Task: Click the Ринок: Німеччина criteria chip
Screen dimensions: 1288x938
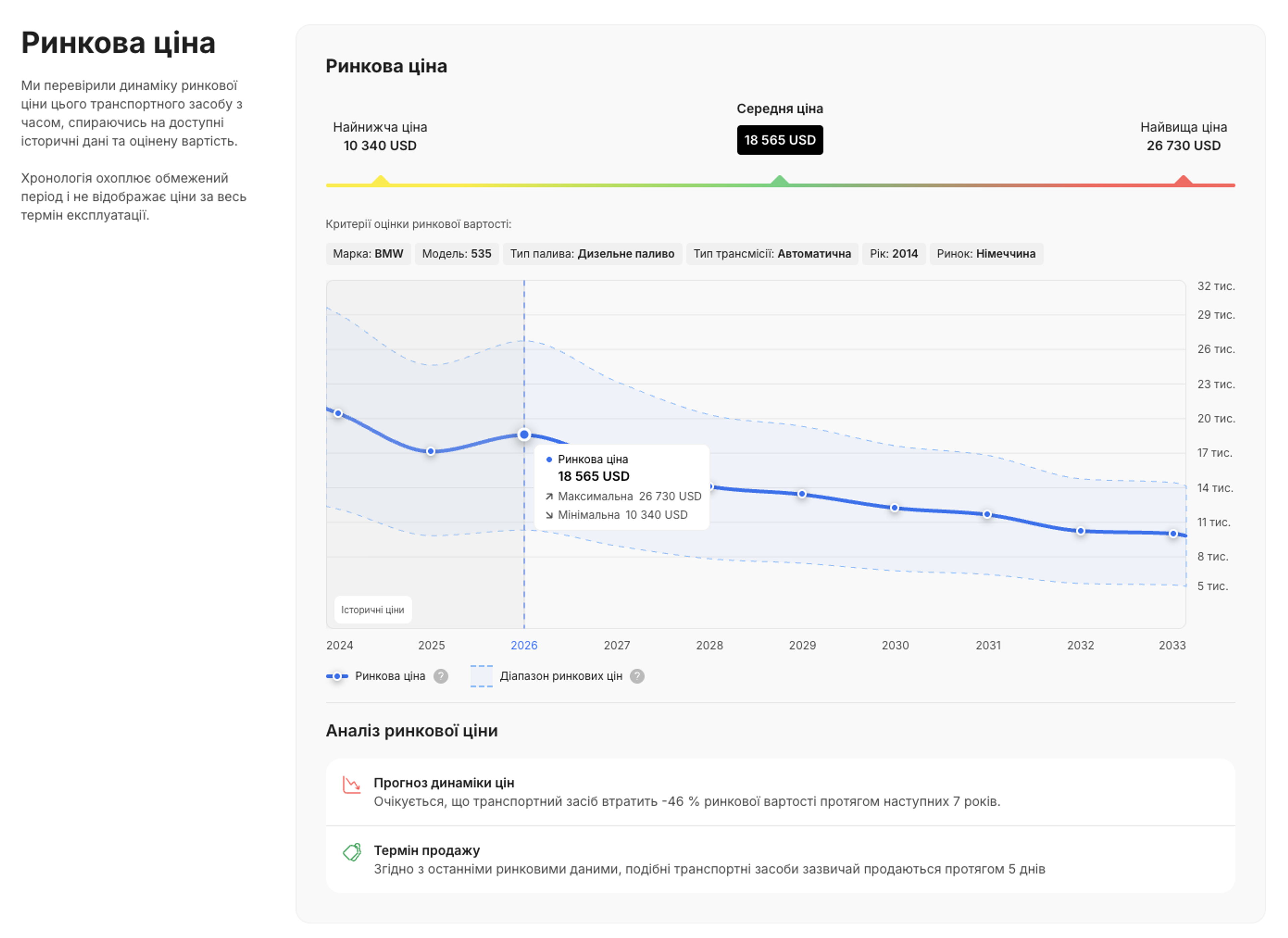Action: pos(986,254)
